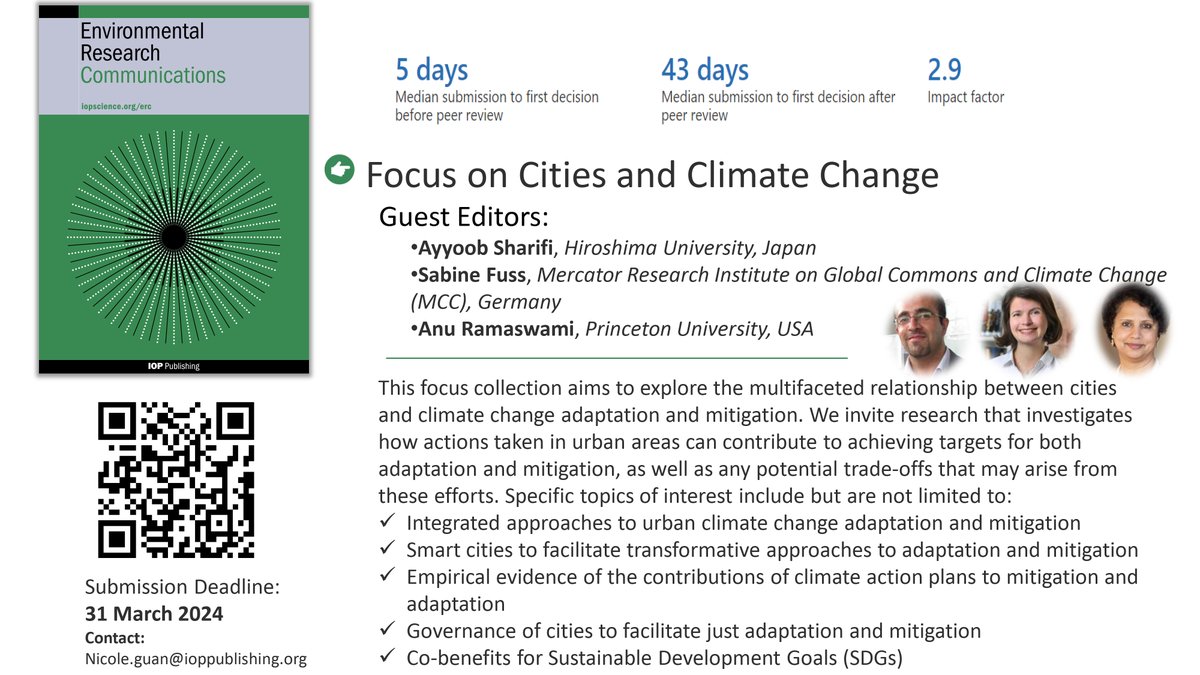This screenshot has width=1200, height=675.
Task: Select the Focus on Cities and Climate Change heading
Action: (653, 174)
